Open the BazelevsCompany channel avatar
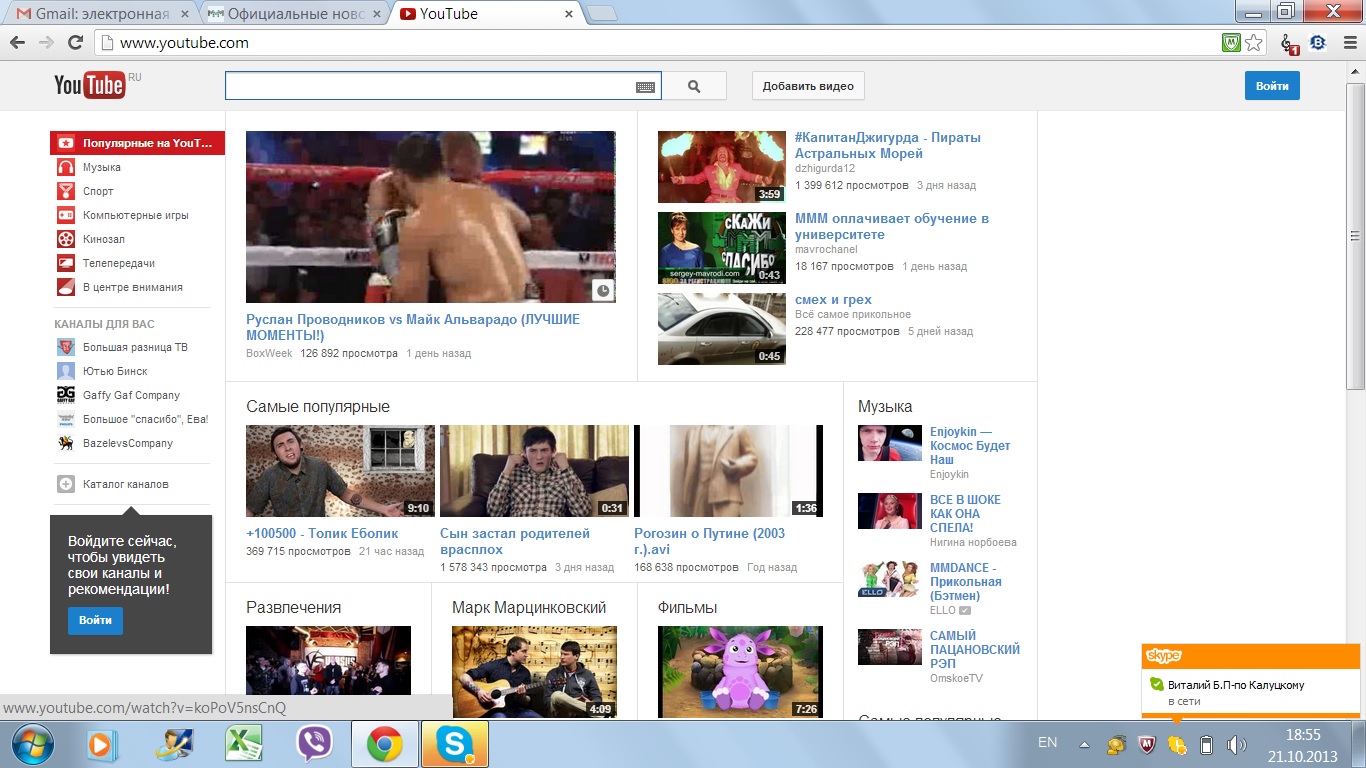Viewport: 1366px width, 768px height. [65, 443]
